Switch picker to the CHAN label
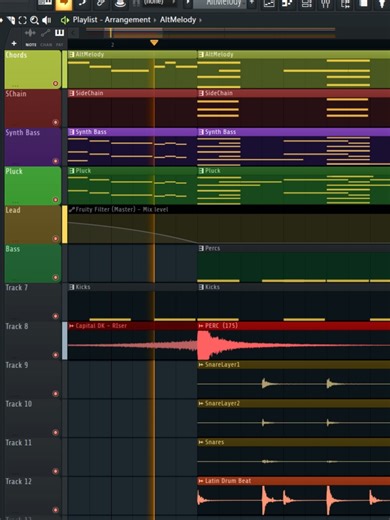The height and width of the screenshot is (520, 390). click(x=46, y=45)
